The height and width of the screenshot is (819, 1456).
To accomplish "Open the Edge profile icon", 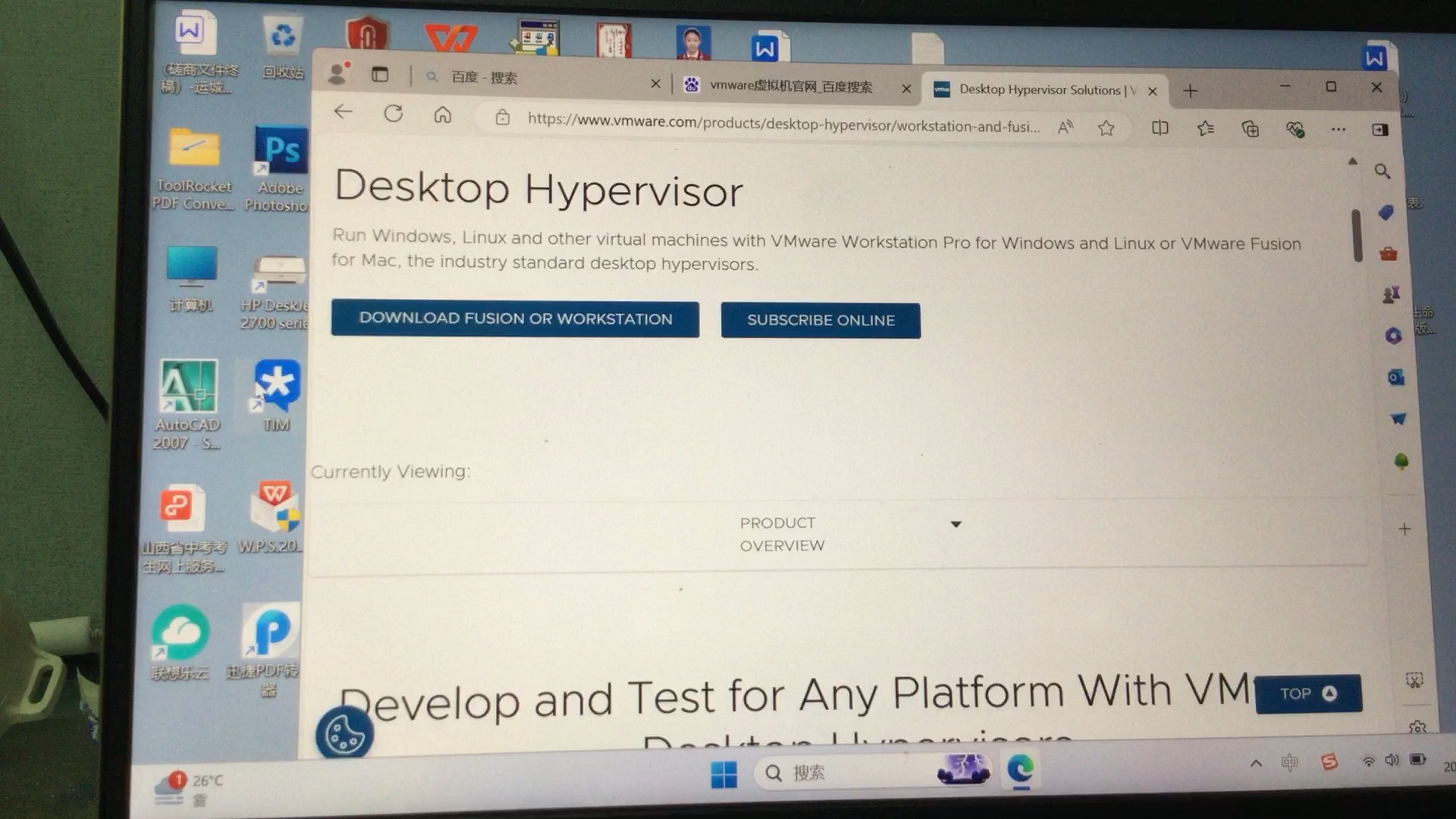I will point(338,73).
